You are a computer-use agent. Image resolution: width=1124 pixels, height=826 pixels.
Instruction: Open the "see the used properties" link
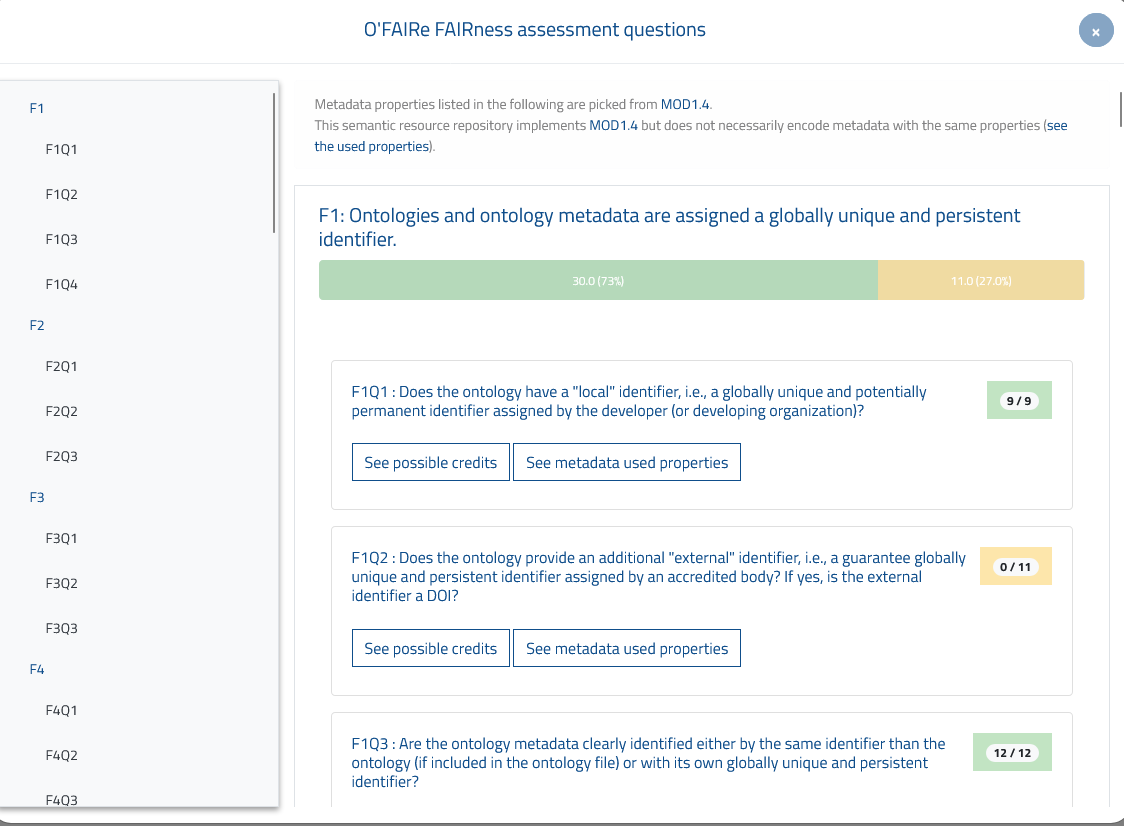tap(372, 146)
